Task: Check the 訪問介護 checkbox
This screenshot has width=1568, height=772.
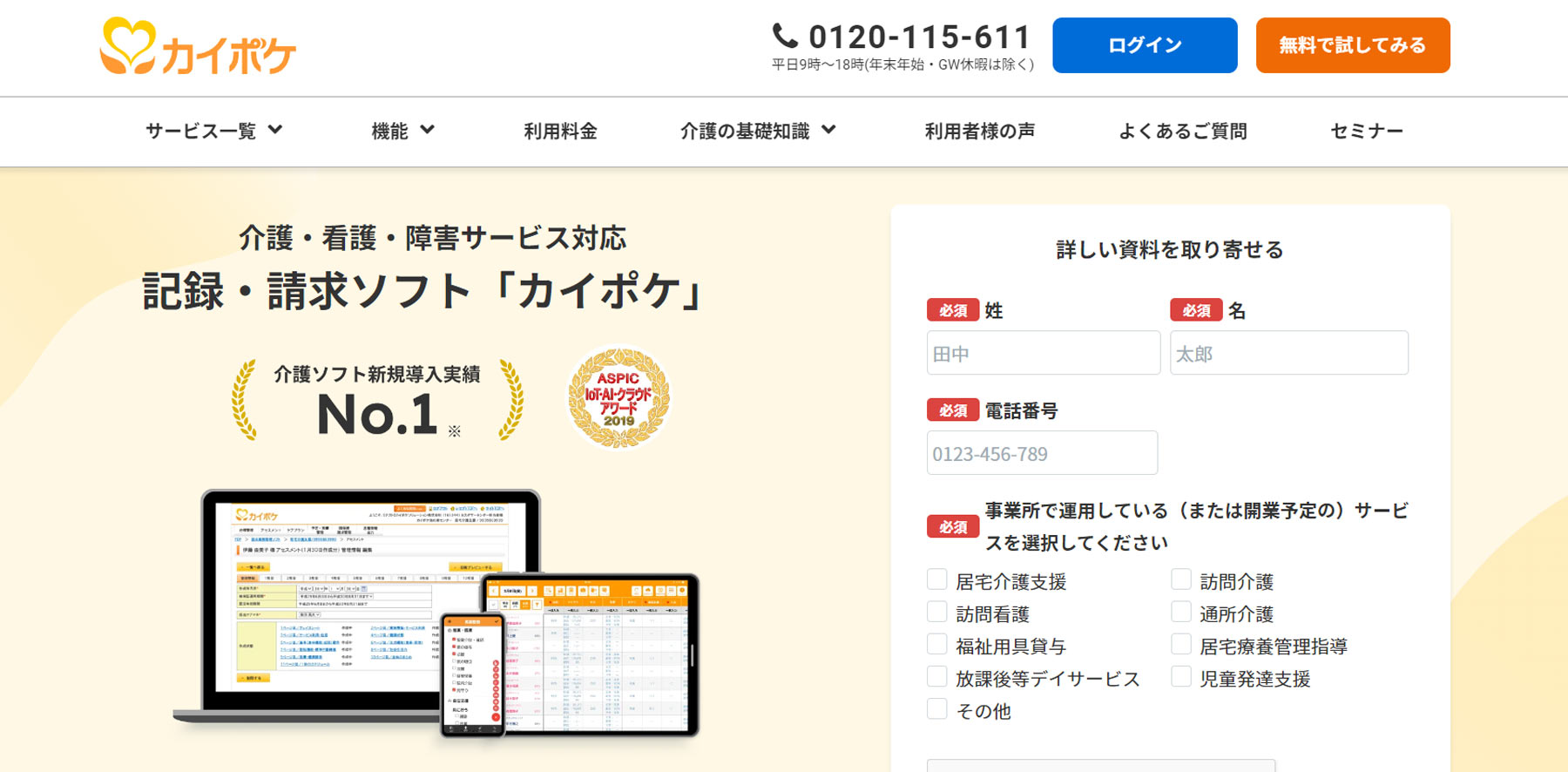Action: [1181, 579]
